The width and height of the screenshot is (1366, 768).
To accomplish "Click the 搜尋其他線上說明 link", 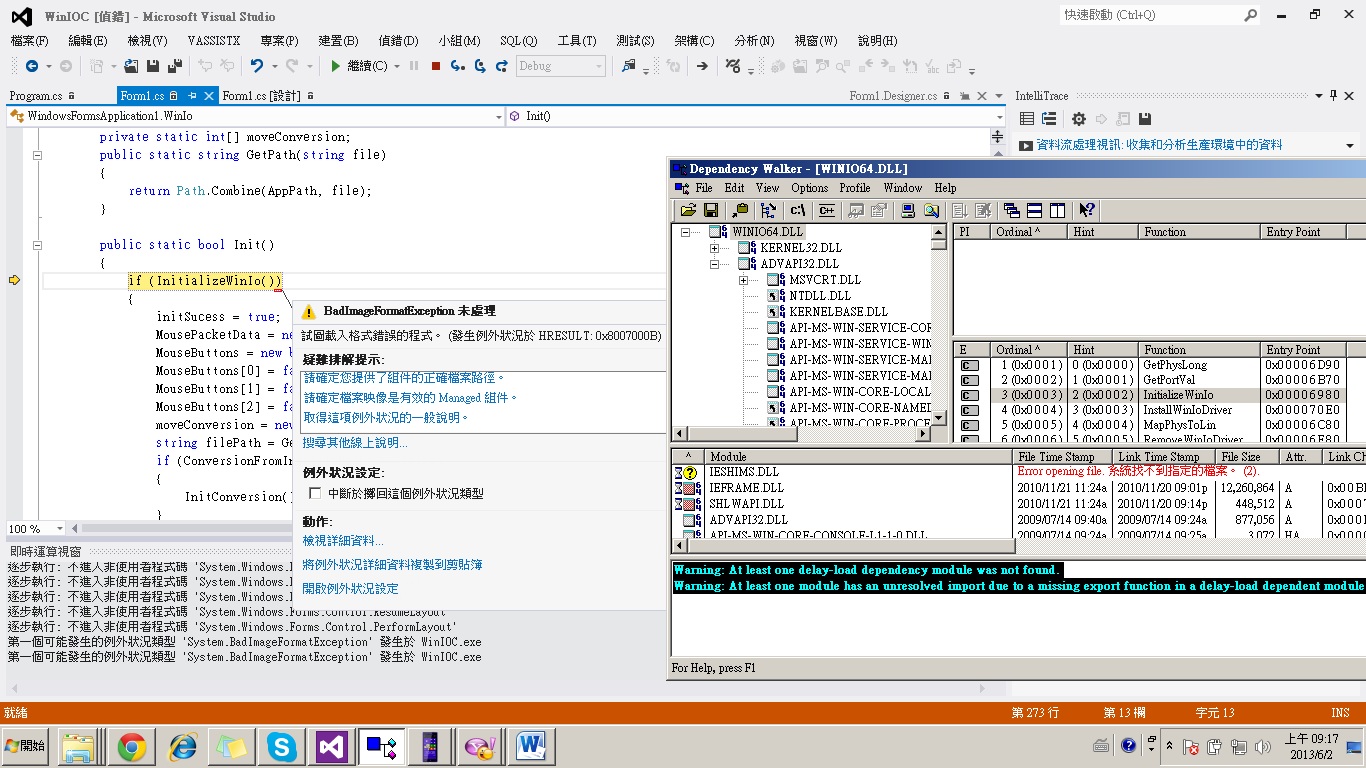I will point(356,443).
